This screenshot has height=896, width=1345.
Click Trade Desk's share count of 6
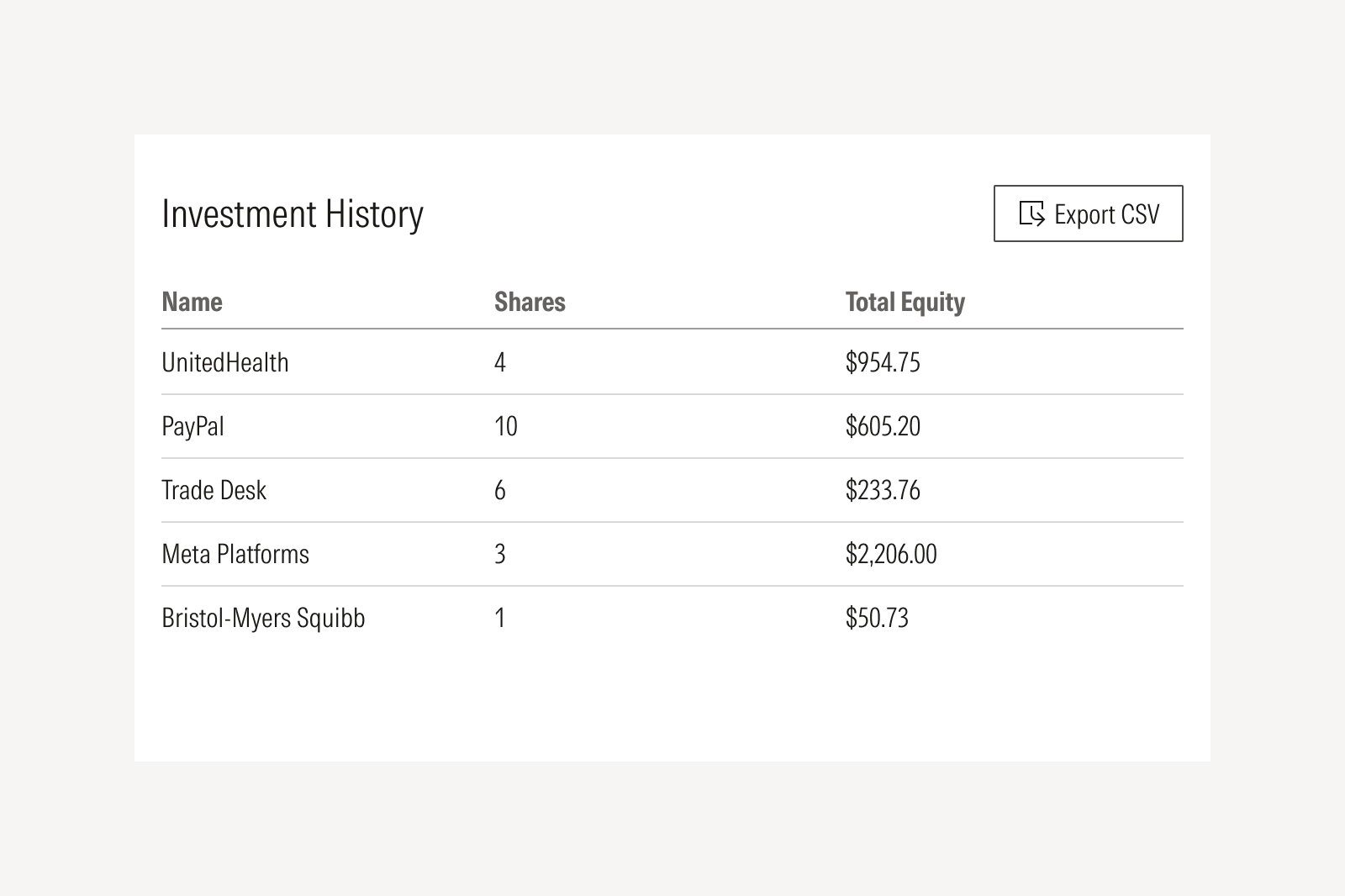pos(500,490)
